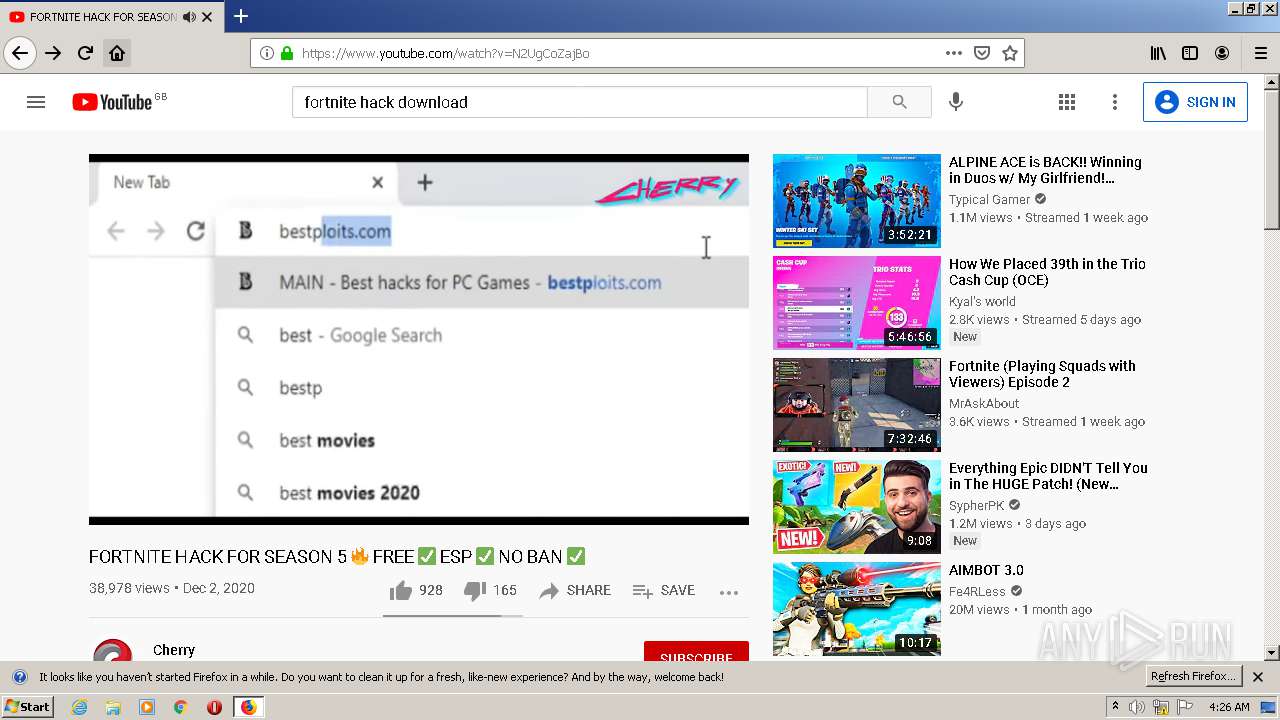Image resolution: width=1280 pixels, height=720 pixels.
Task: Select the FORTNITE HACK FOR SEASON tab
Action: click(x=103, y=17)
